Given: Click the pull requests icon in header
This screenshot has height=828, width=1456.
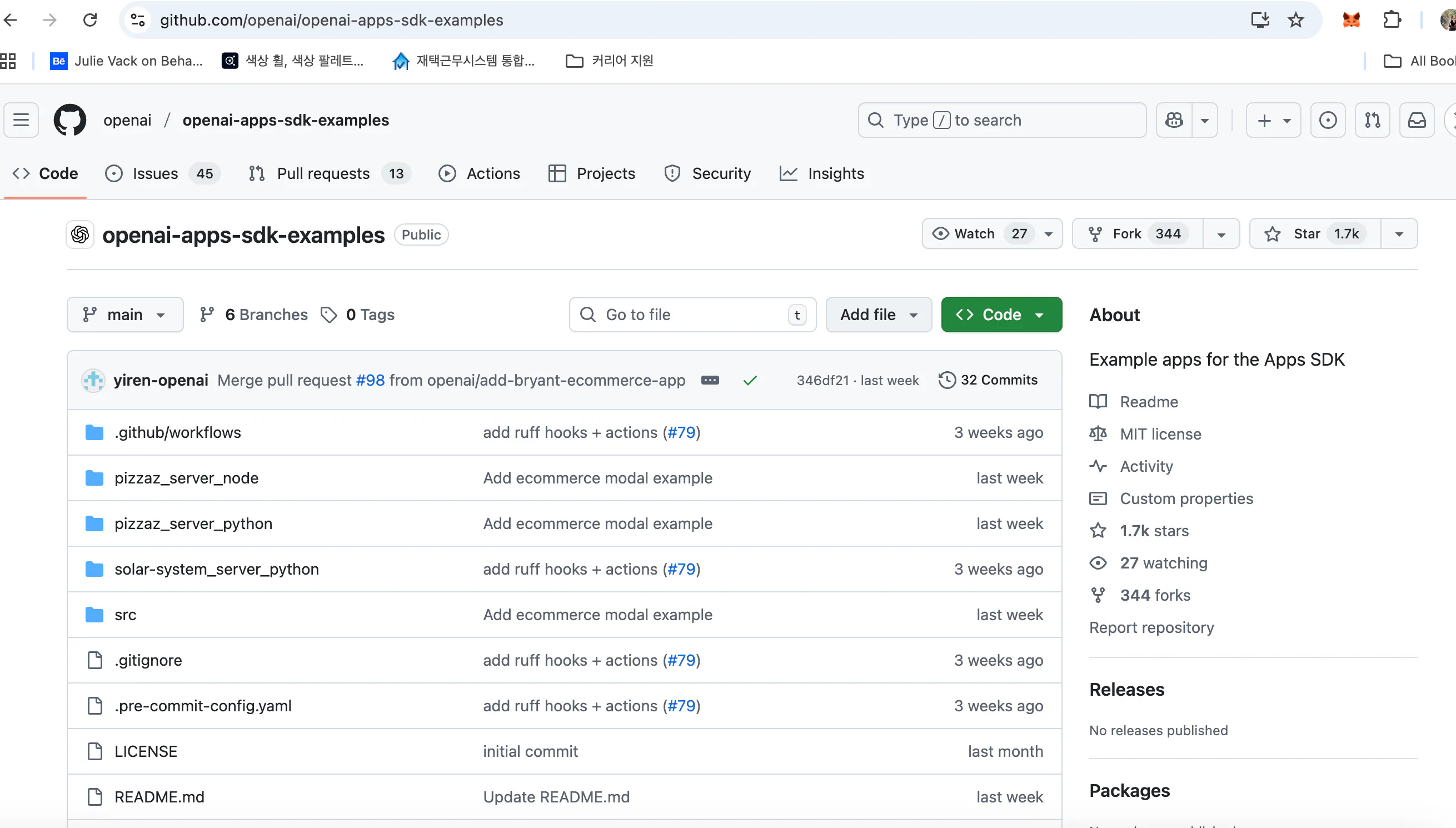Looking at the screenshot, I should coord(1372,120).
